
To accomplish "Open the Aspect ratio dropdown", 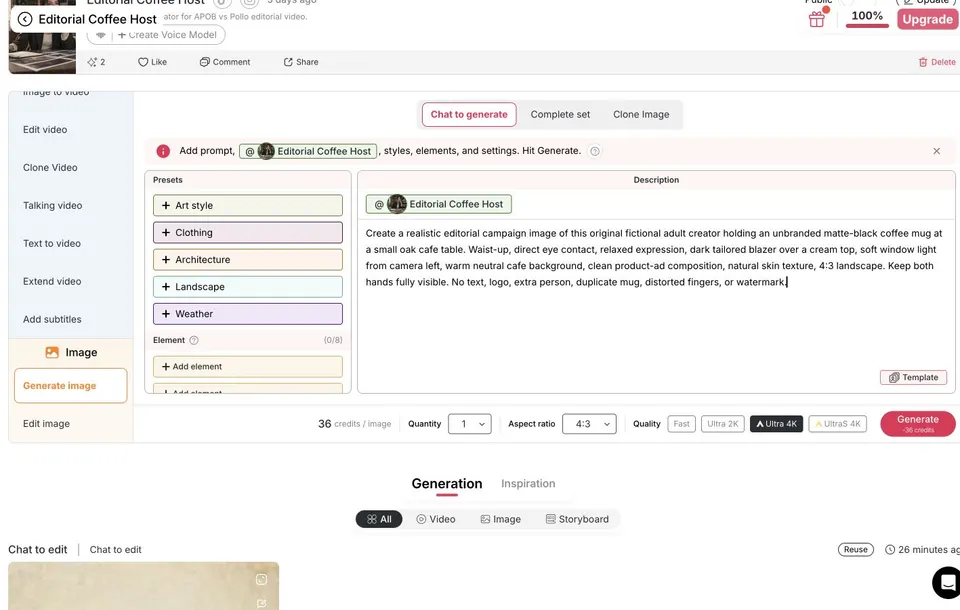I will point(589,424).
